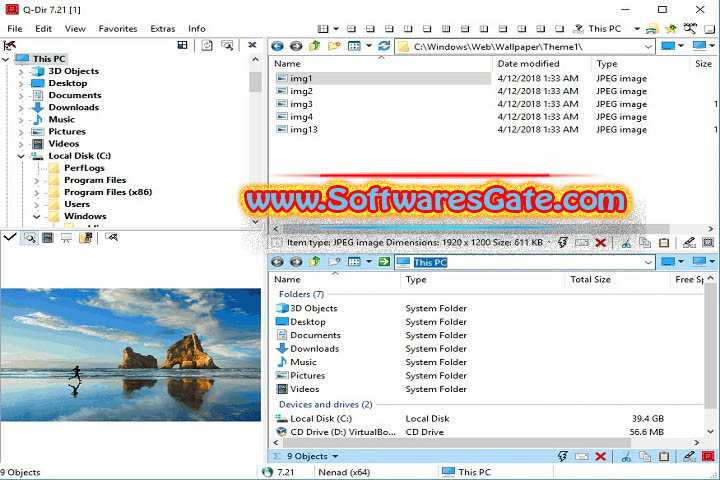This screenshot has width=720, height=480.
Task: Click the Back button in upper pane
Action: click(277, 46)
